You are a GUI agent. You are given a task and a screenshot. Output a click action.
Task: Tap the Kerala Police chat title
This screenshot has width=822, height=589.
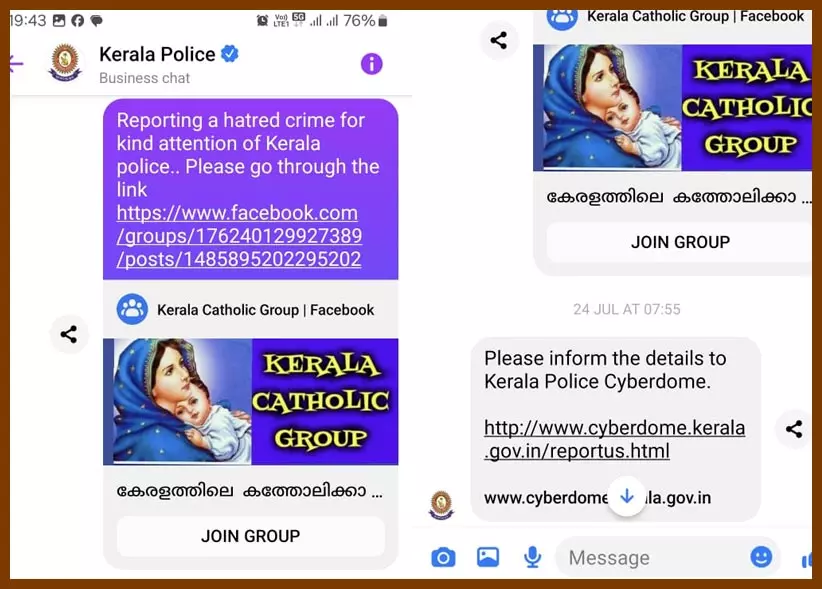click(x=157, y=54)
